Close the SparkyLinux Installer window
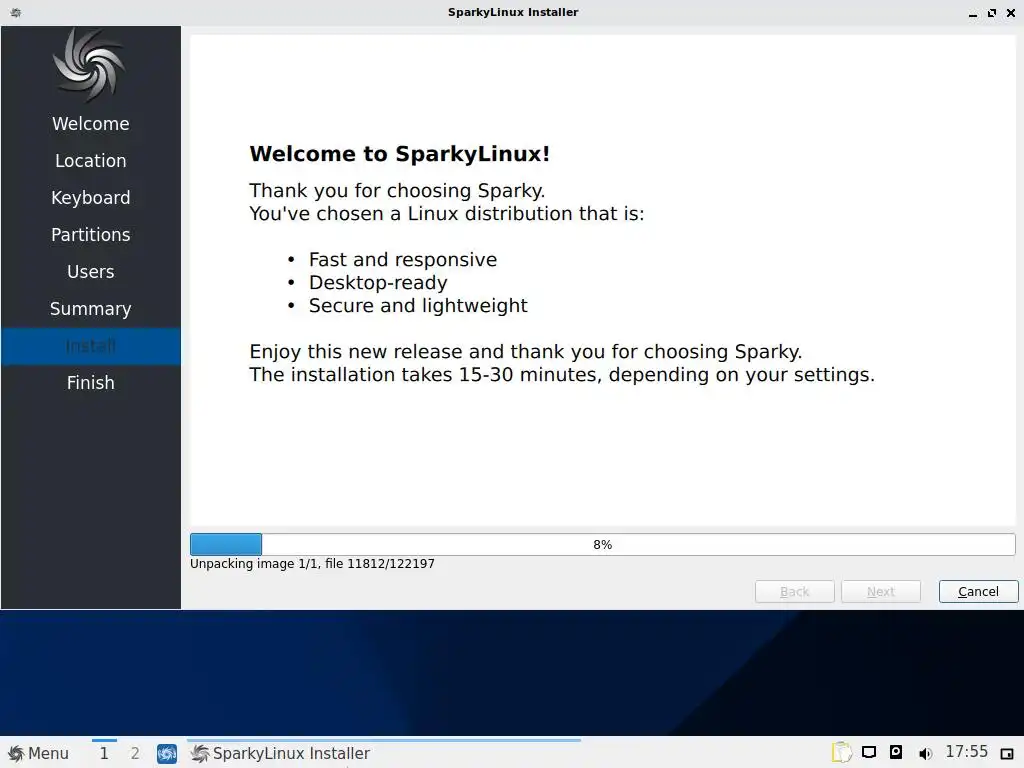 point(1011,13)
